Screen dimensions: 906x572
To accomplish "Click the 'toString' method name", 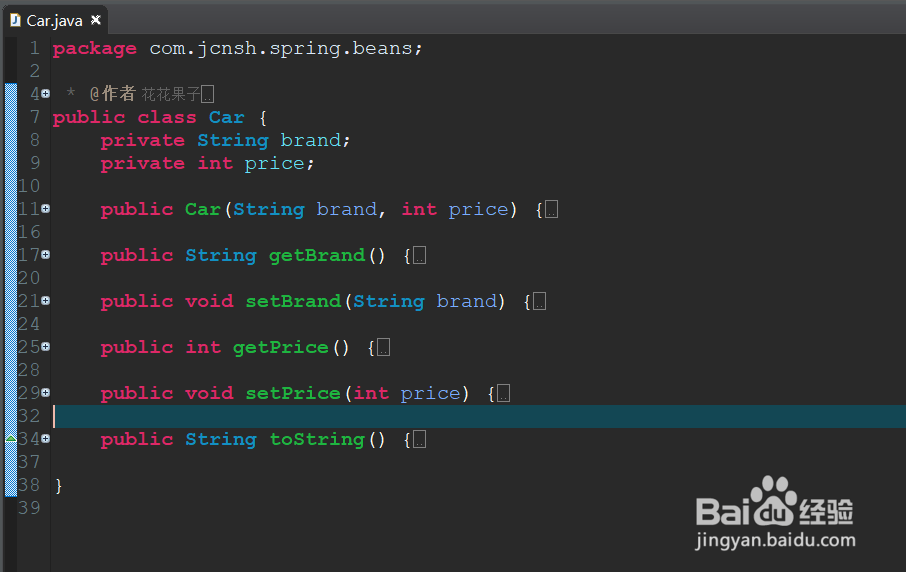I will point(317,440).
